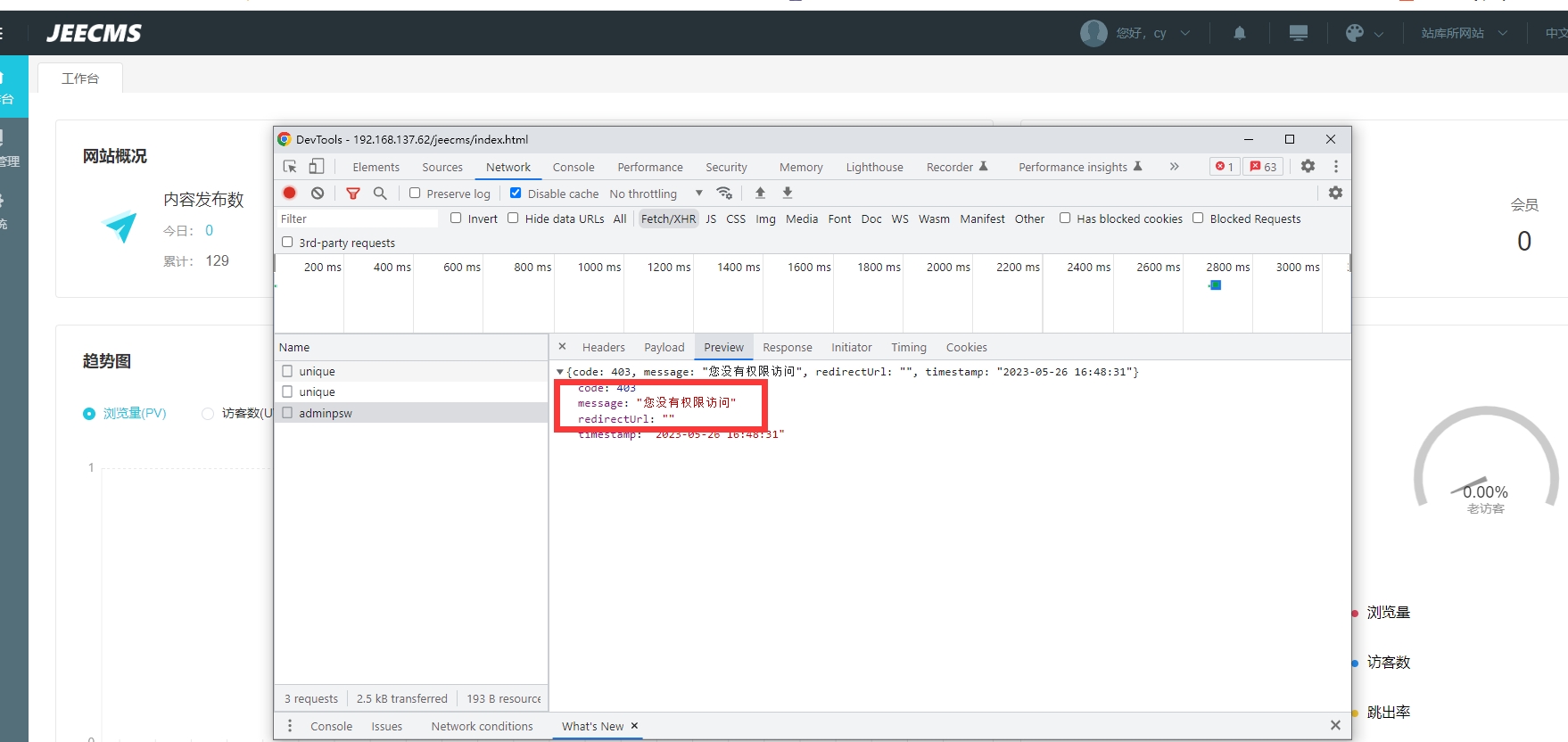
Task: Filter by Fetch/XHR type
Action: coord(668,218)
